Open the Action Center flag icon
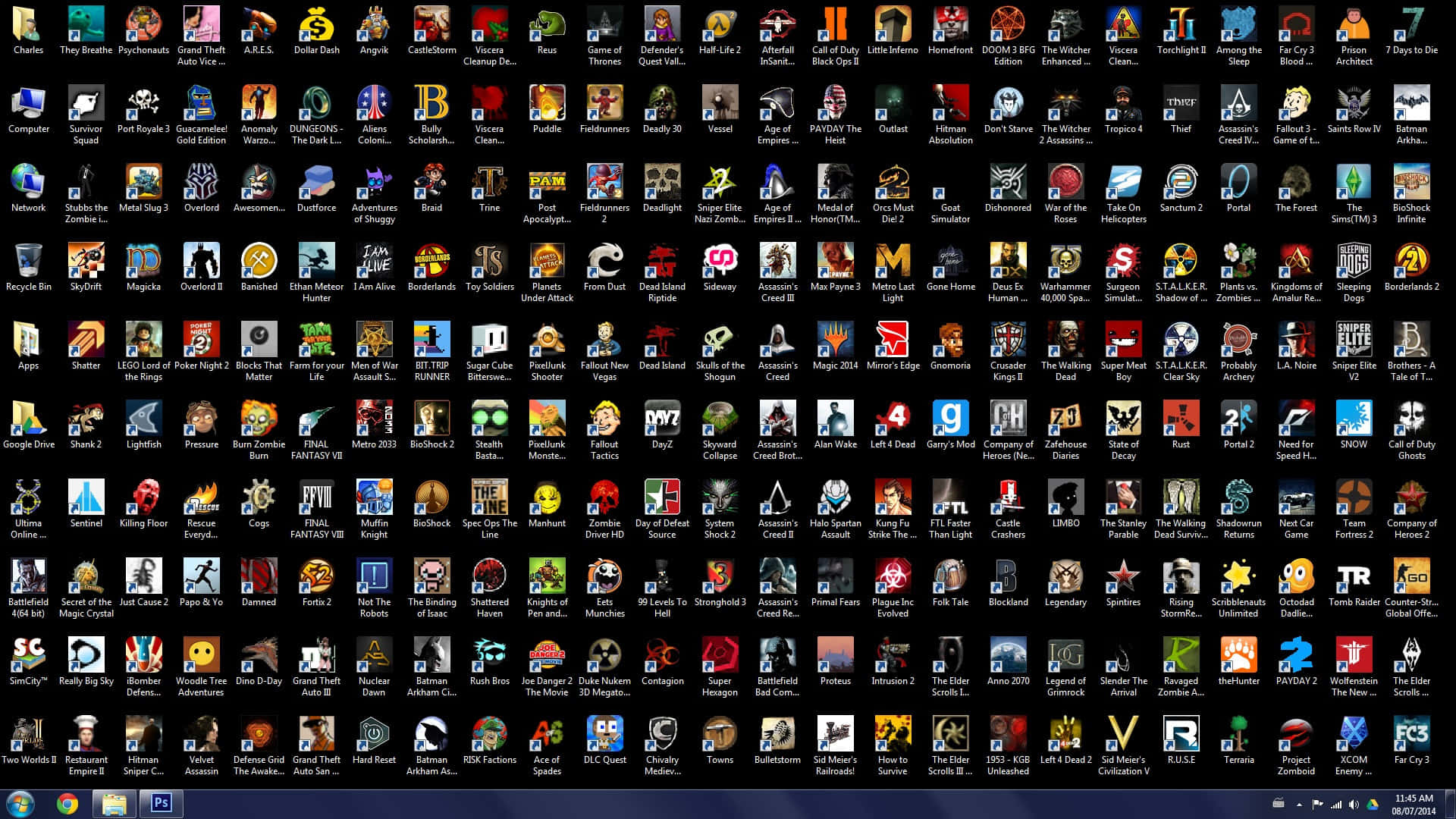This screenshot has height=819, width=1456. (x=1317, y=804)
